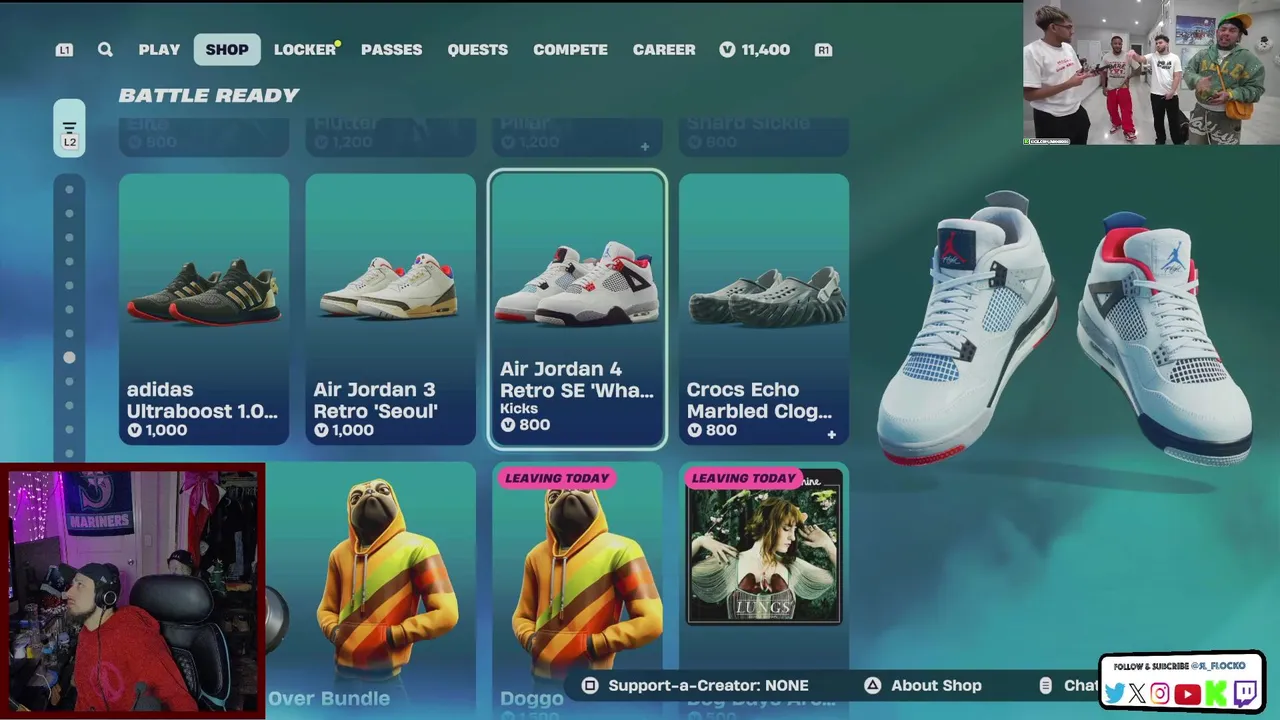Go to the PASSES tab
The width and height of the screenshot is (1280, 720).
[391, 49]
